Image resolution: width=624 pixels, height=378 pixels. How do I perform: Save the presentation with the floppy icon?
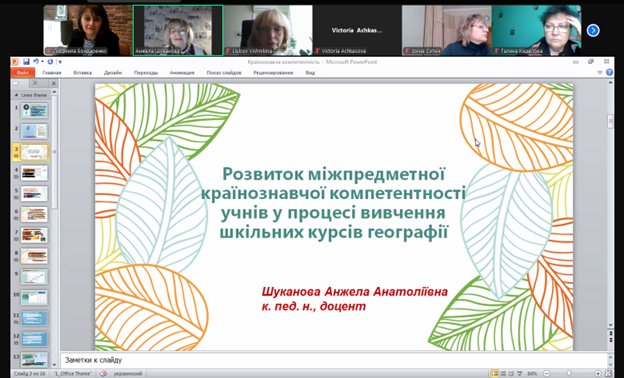pyautogui.click(x=26, y=62)
